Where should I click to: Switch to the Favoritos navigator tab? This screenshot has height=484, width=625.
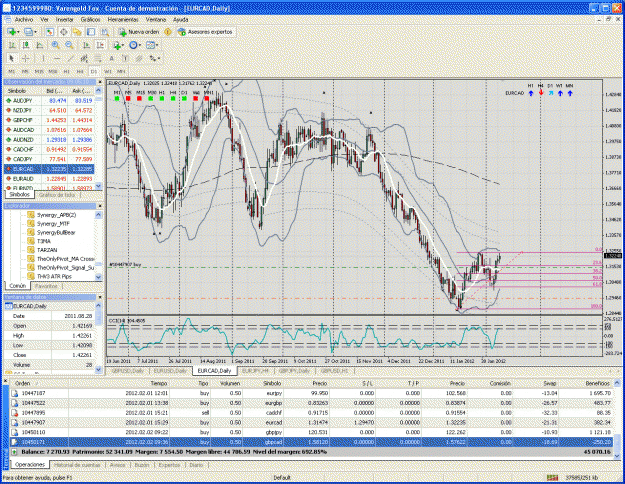coord(46,286)
